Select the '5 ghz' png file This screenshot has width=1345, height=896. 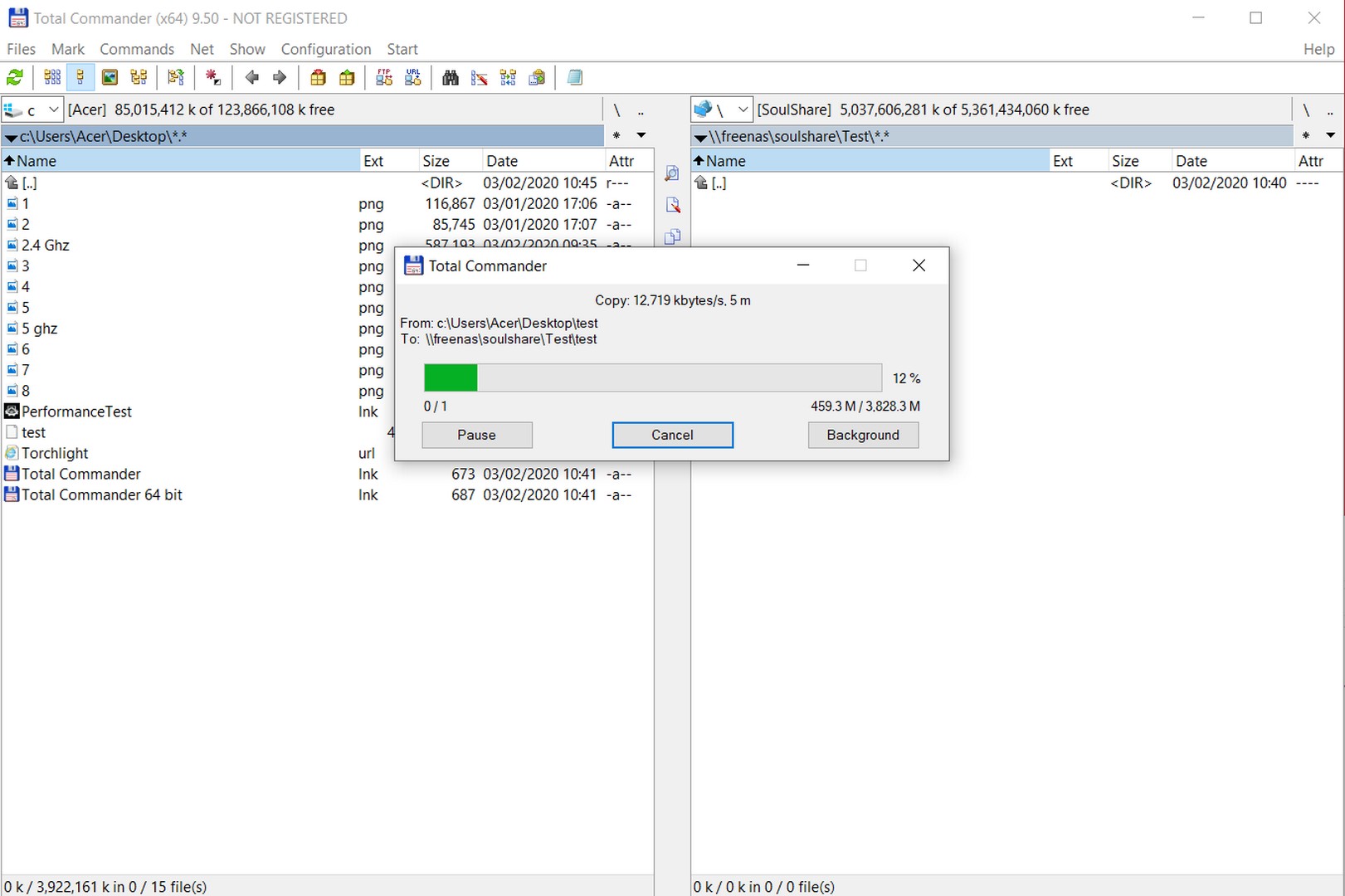point(39,329)
